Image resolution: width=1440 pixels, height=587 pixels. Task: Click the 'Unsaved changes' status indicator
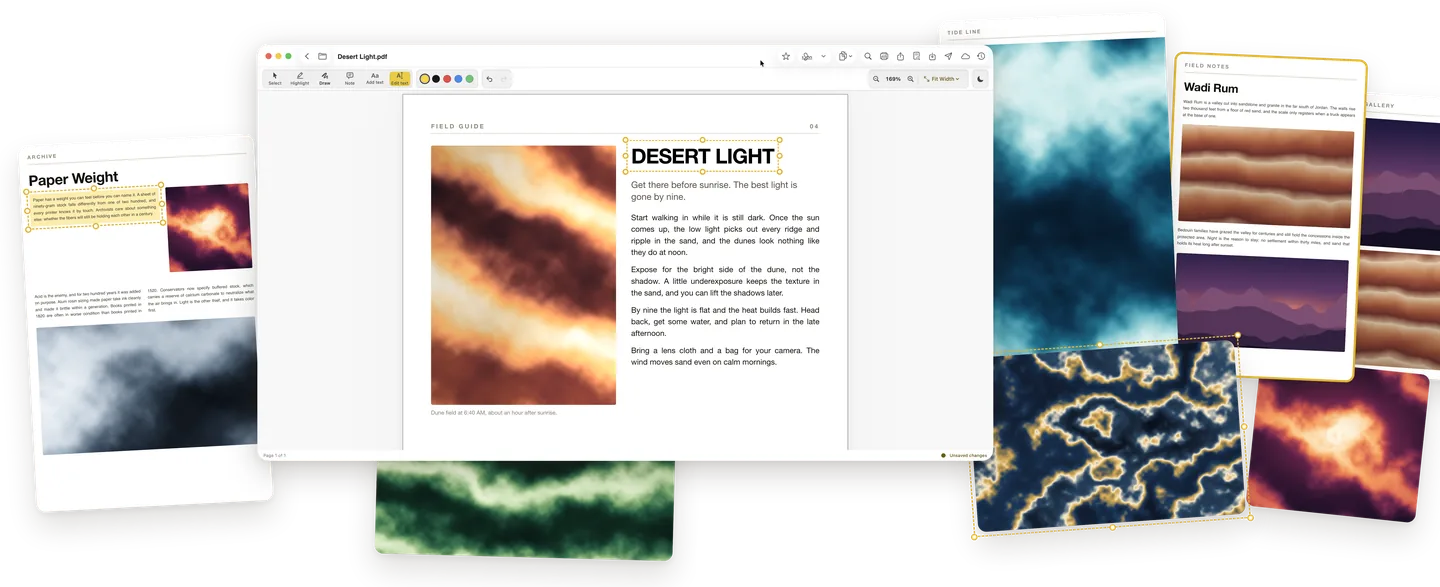click(x=964, y=455)
